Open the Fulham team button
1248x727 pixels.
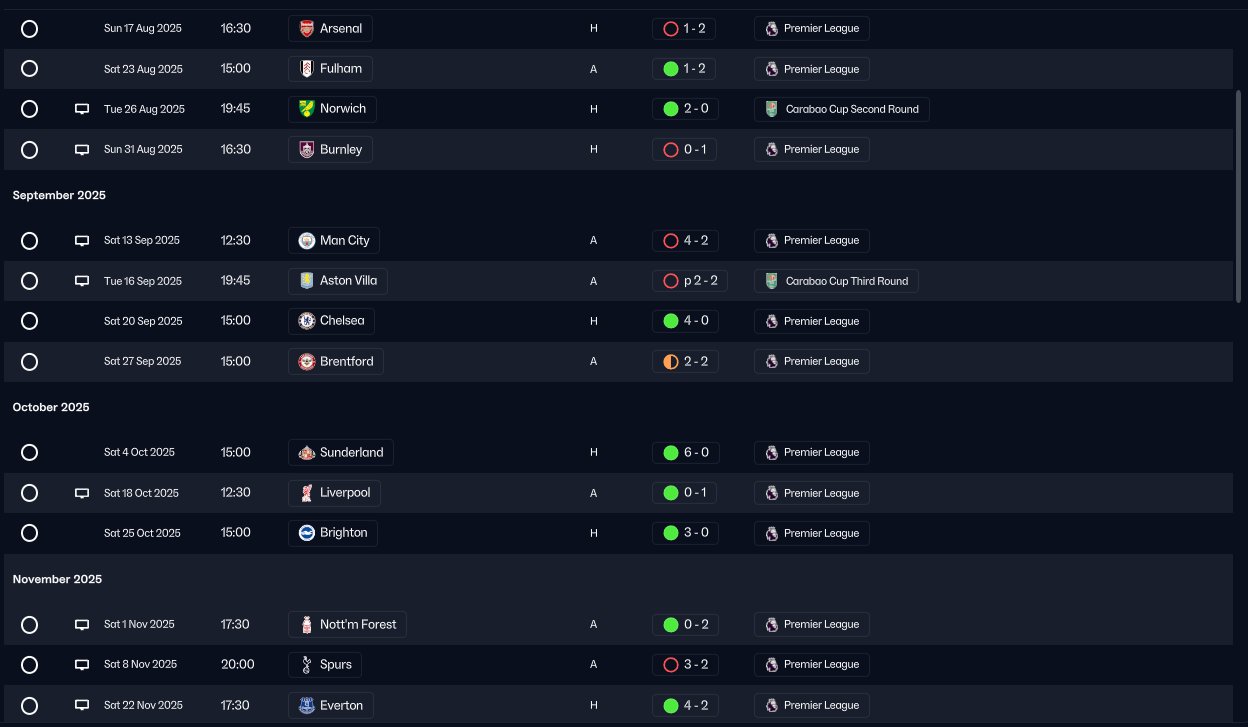point(330,69)
